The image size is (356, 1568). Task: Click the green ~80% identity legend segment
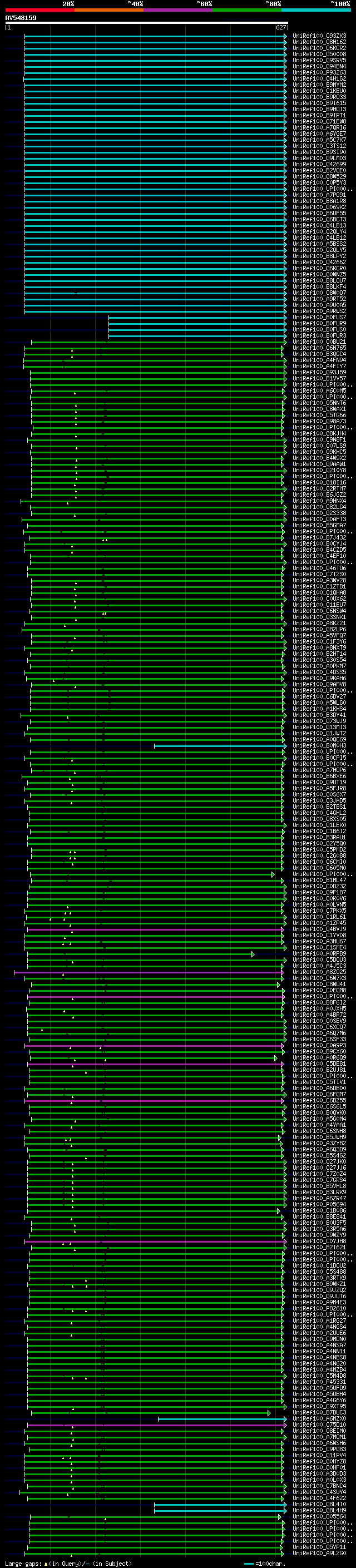[246, 10]
